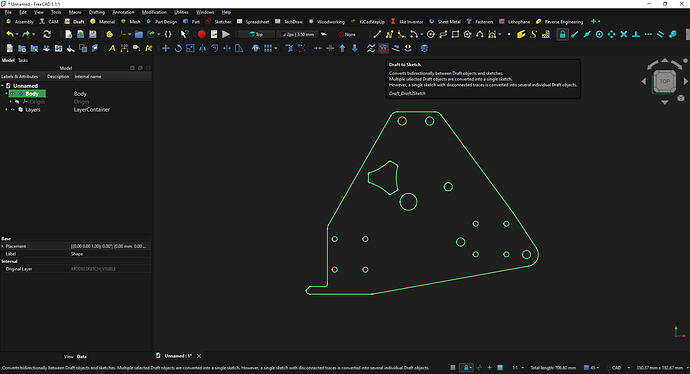The width and height of the screenshot is (690, 374).
Task: Switch to the View property tab
Action: (x=69, y=357)
